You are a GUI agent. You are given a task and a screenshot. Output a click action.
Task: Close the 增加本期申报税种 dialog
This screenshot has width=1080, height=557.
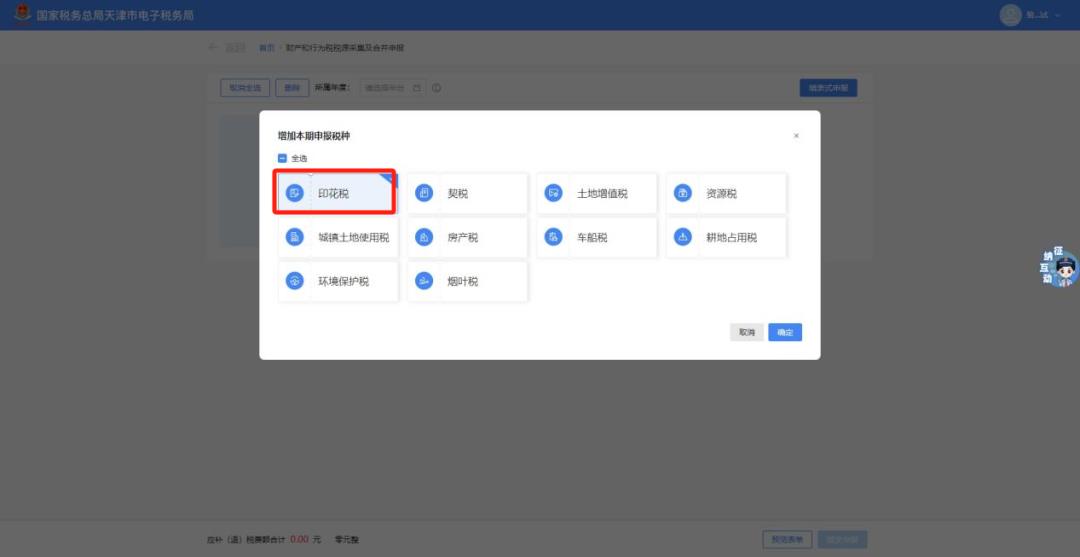(x=796, y=136)
